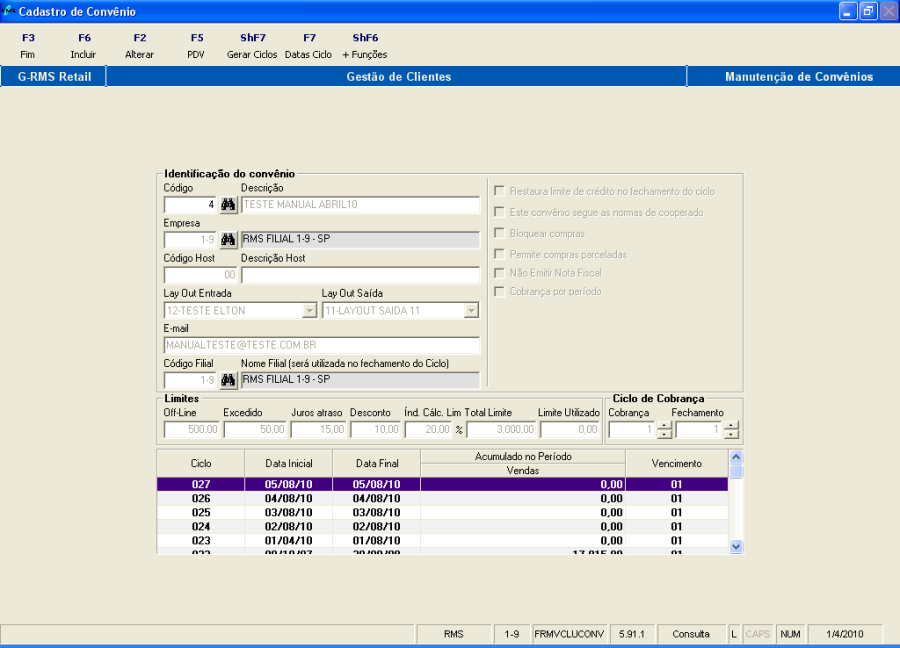Click the Data Inicial column header

[289, 463]
